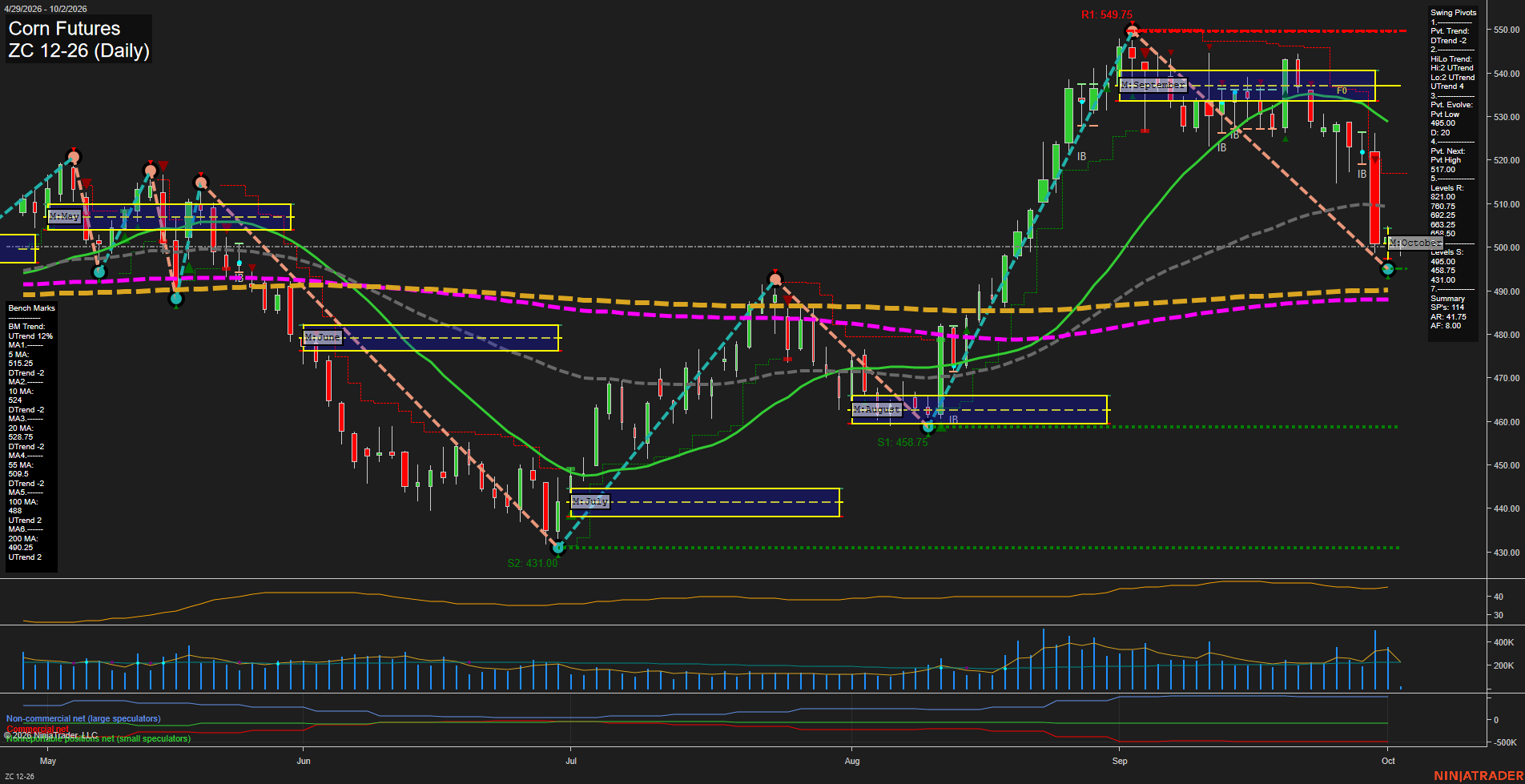
Task: Click the 430.00 price axis label
Action: (x=1507, y=553)
